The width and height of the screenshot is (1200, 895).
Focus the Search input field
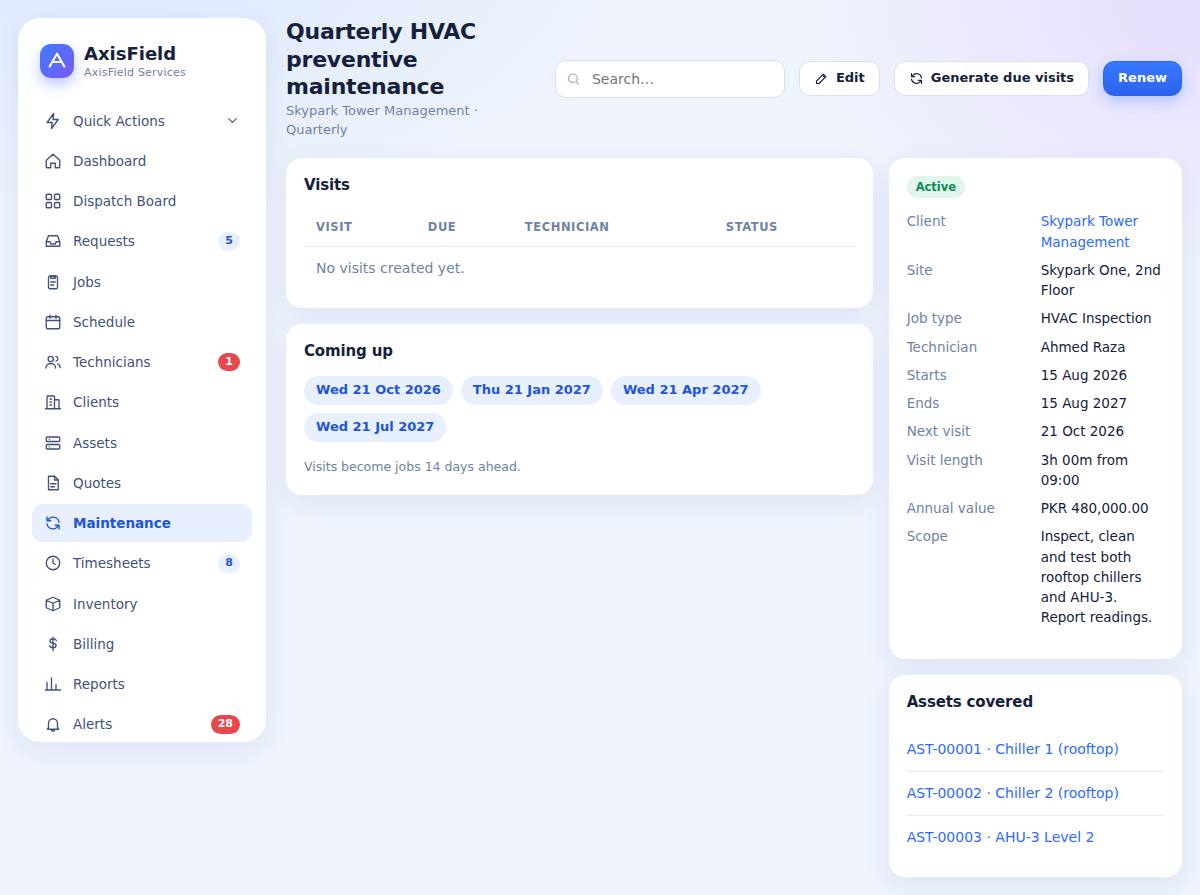click(670, 79)
